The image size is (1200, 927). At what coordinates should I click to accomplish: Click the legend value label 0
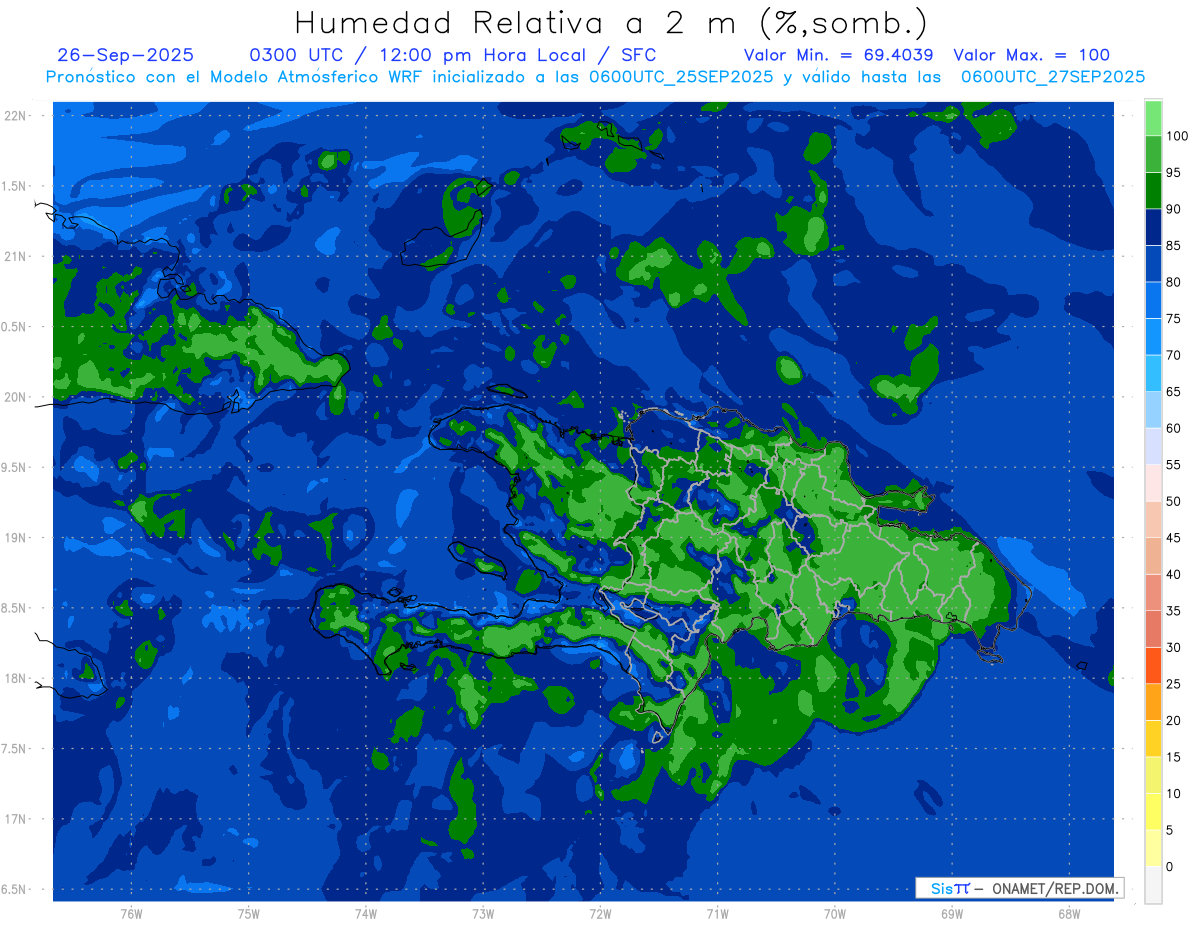(1170, 866)
